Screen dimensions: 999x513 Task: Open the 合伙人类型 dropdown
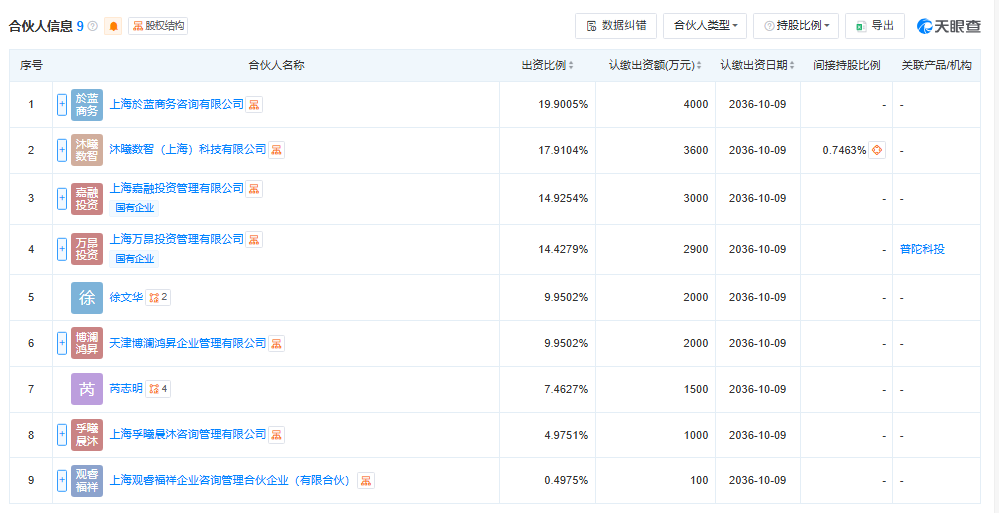click(705, 26)
